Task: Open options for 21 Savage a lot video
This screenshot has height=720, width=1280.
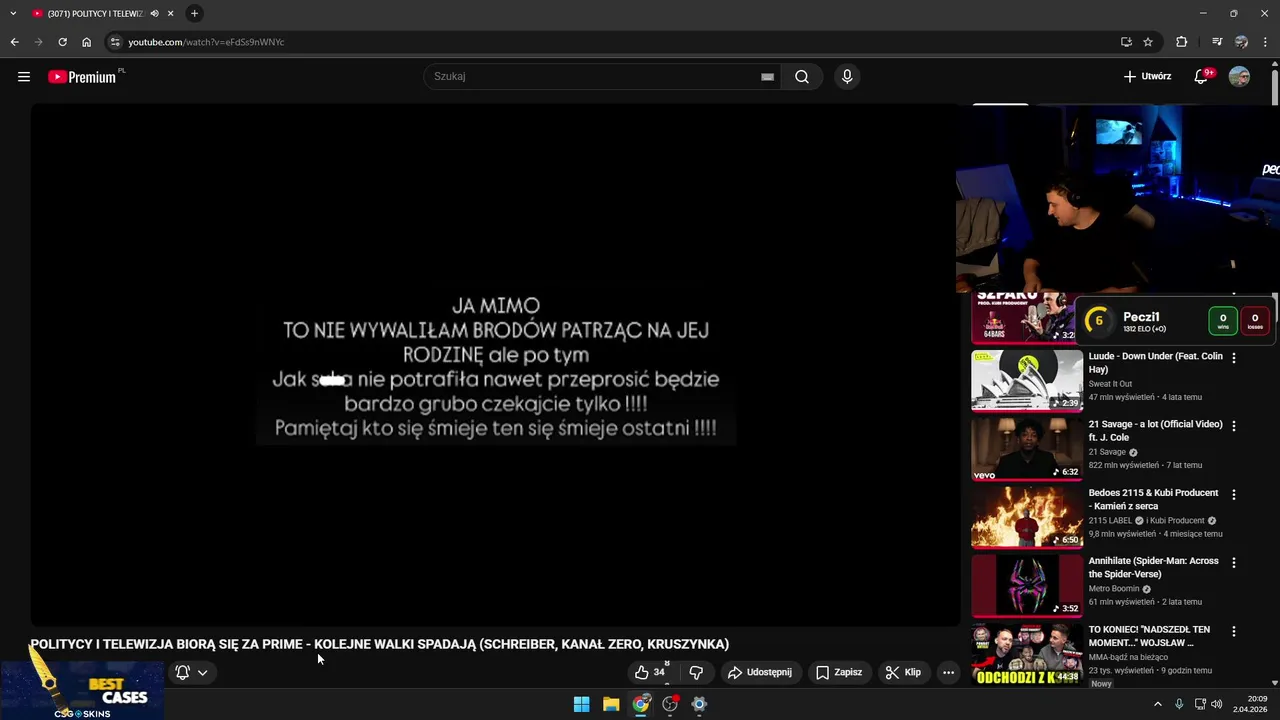Action: tap(1233, 426)
